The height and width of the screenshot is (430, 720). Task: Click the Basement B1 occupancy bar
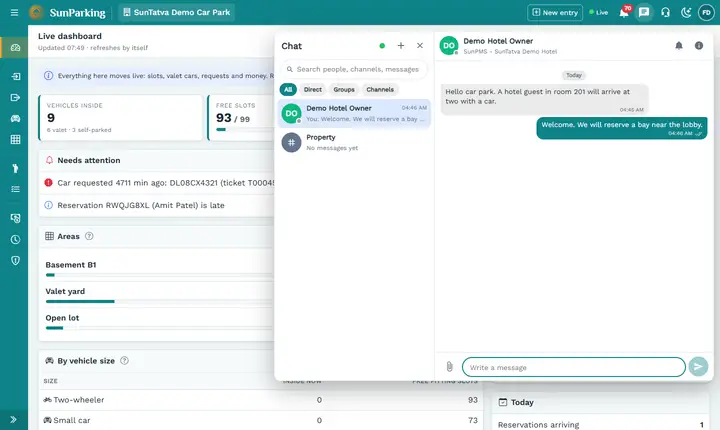click(x=159, y=275)
